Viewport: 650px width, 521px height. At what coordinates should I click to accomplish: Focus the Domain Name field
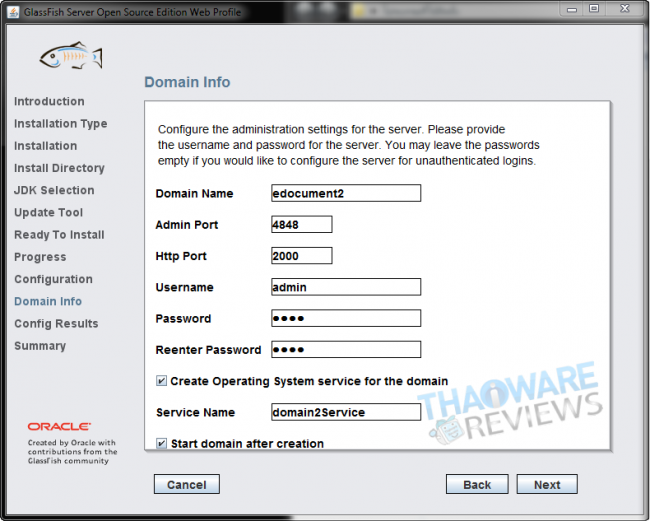(346, 193)
